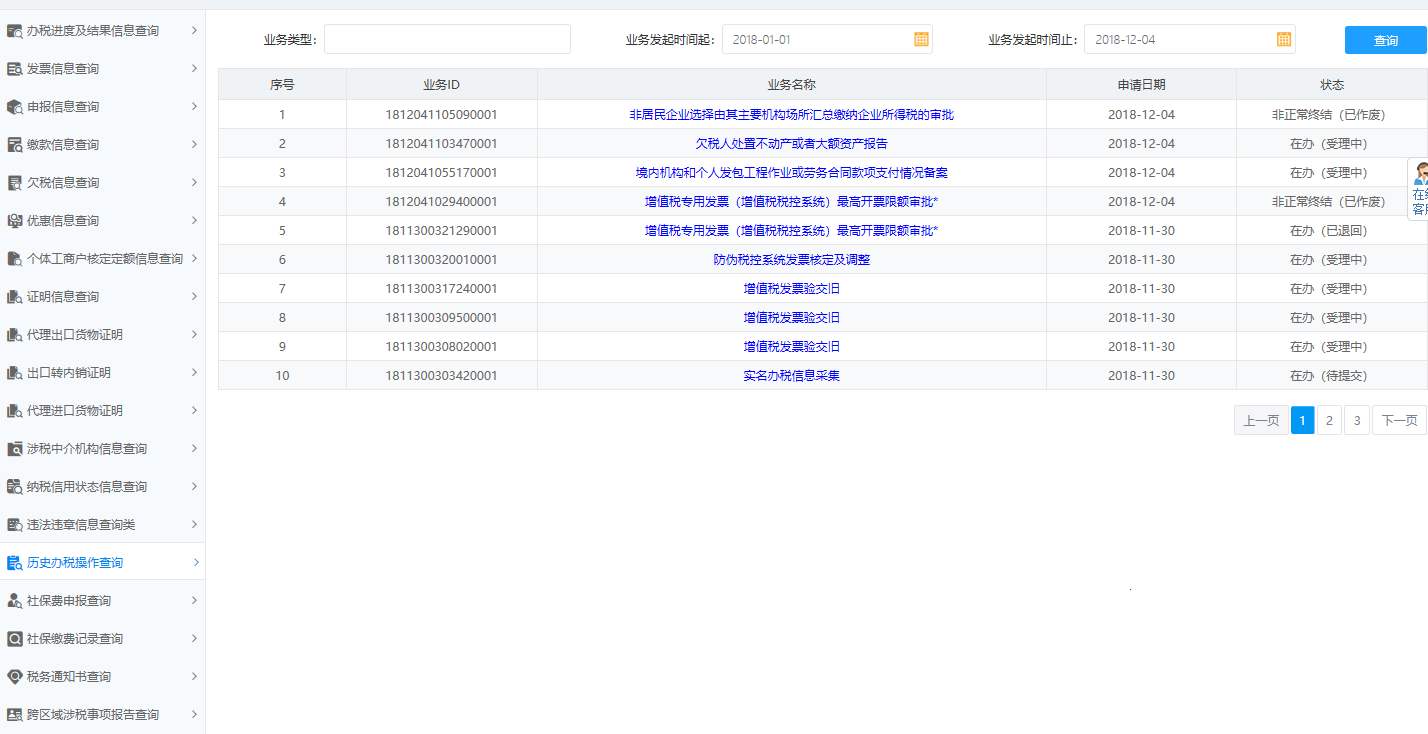Select the 优惠信息查询 sidebar icon
Screen dimensions: 1428x734
[x=16, y=220]
